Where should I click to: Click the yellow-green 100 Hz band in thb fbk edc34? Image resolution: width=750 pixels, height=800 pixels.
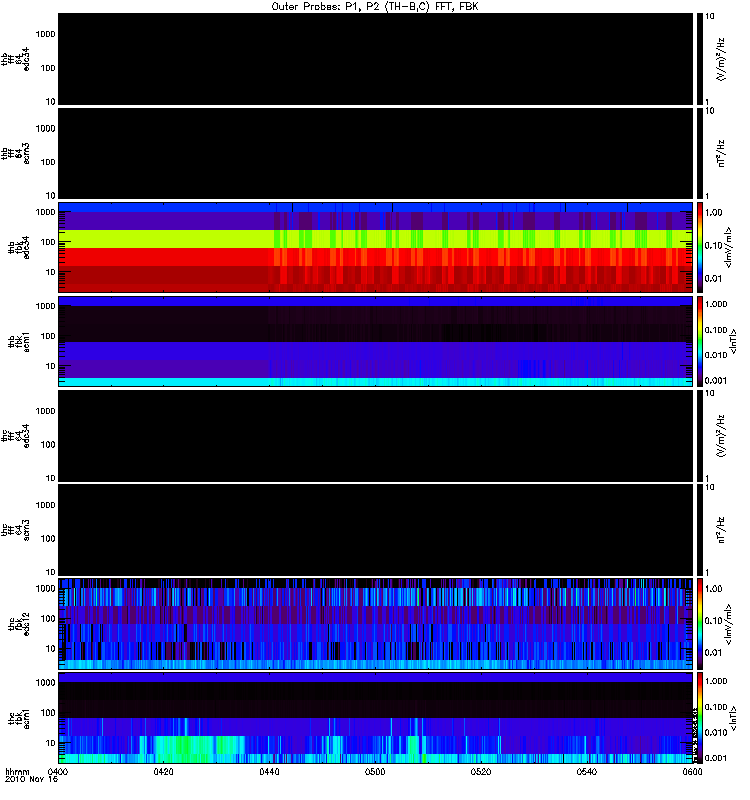click(x=375, y=239)
